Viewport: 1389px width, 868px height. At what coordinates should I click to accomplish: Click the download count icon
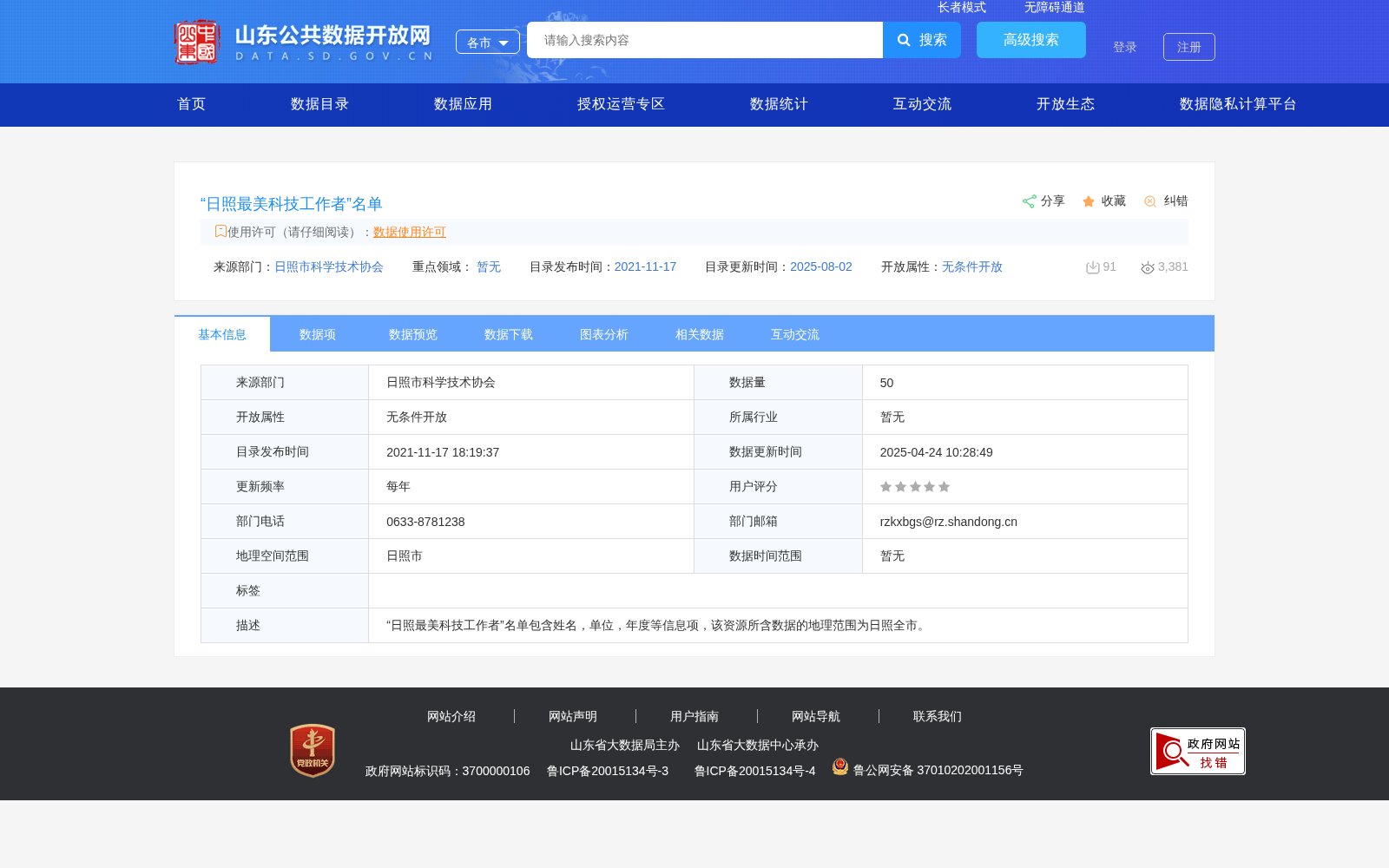tap(1093, 267)
